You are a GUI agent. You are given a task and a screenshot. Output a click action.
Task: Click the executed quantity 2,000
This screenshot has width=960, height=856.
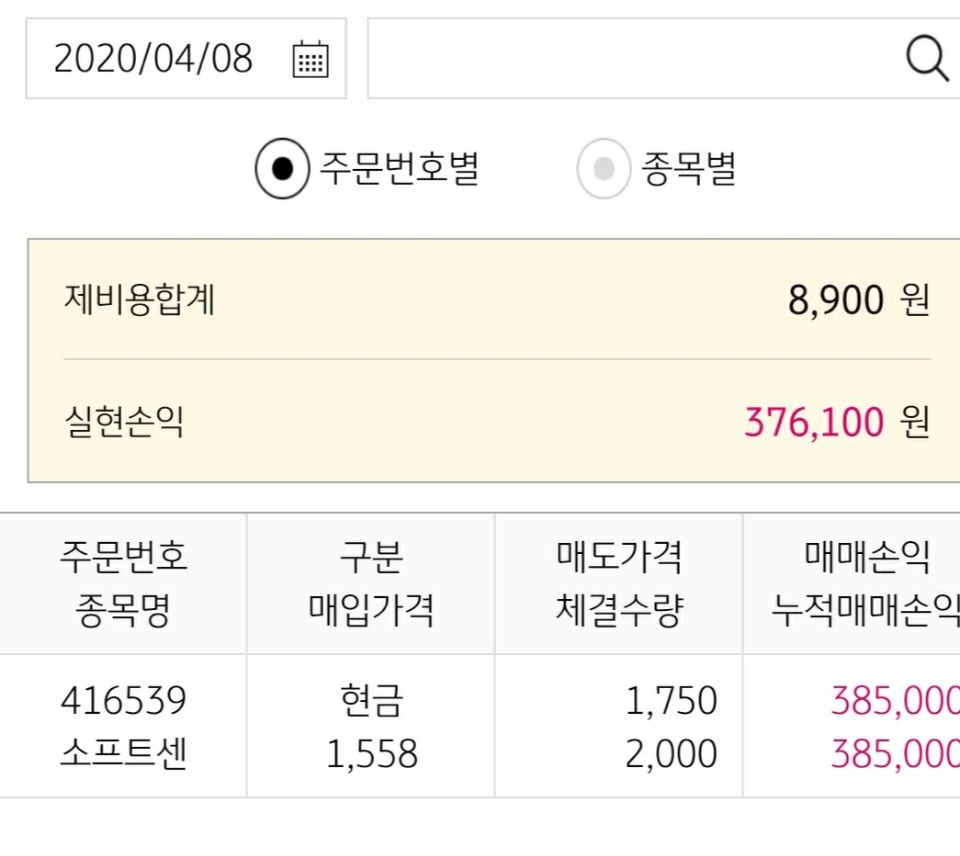tap(671, 754)
